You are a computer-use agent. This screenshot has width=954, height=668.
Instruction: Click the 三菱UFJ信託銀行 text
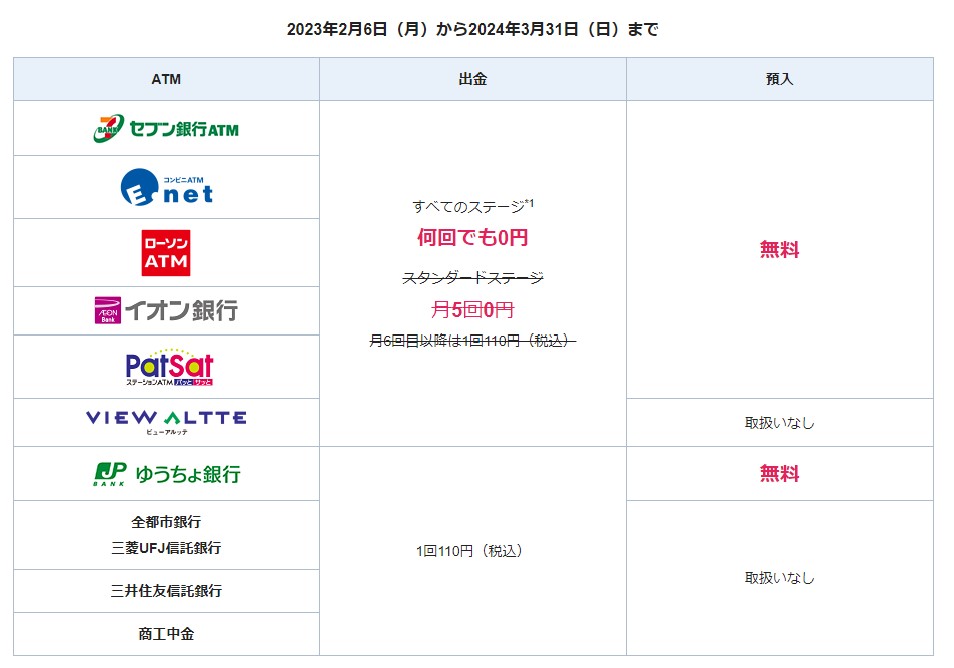click(x=166, y=548)
